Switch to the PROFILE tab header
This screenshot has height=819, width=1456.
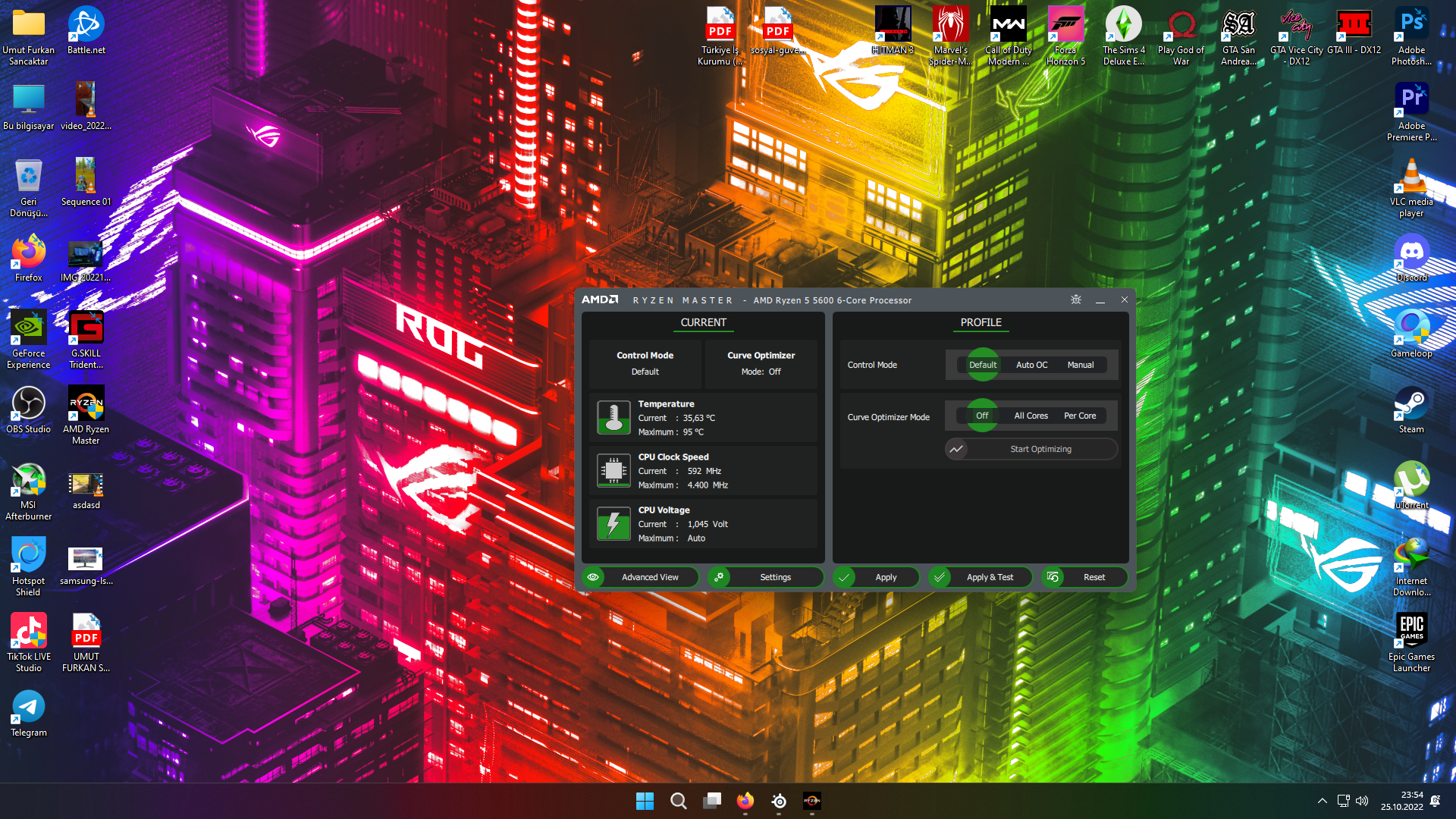(981, 322)
